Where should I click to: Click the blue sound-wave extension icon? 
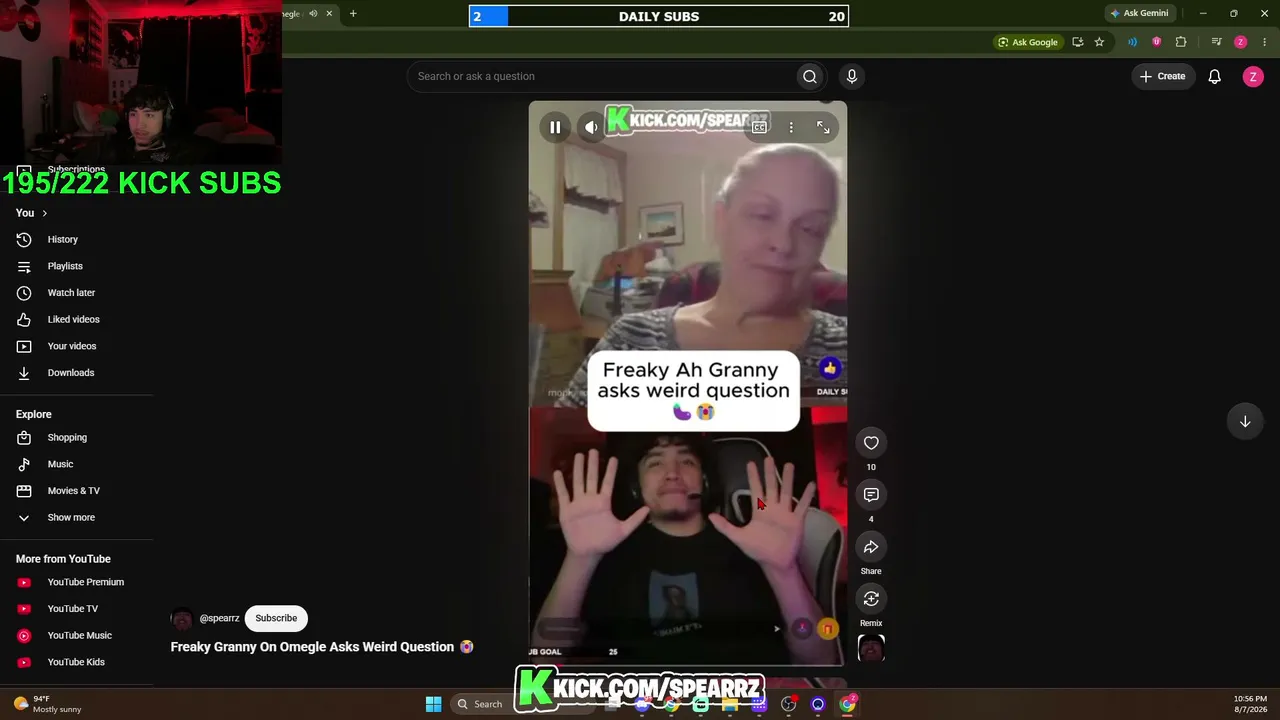click(x=1132, y=42)
